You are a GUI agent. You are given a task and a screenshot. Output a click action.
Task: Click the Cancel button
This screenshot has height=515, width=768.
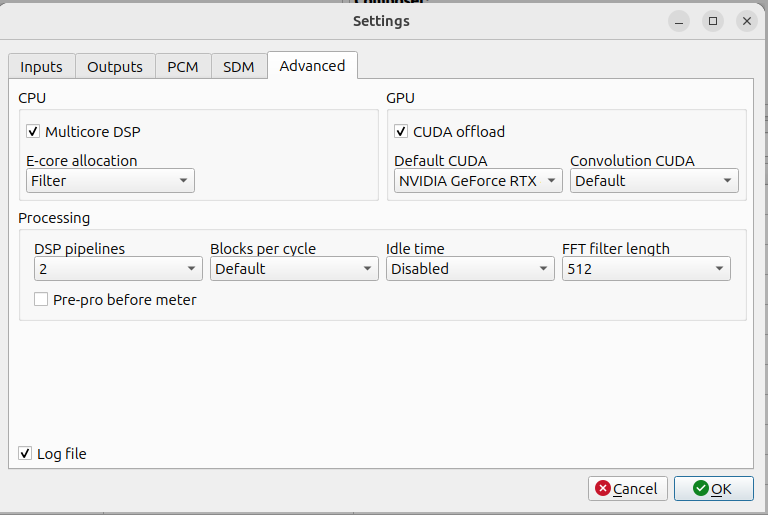[627, 488]
